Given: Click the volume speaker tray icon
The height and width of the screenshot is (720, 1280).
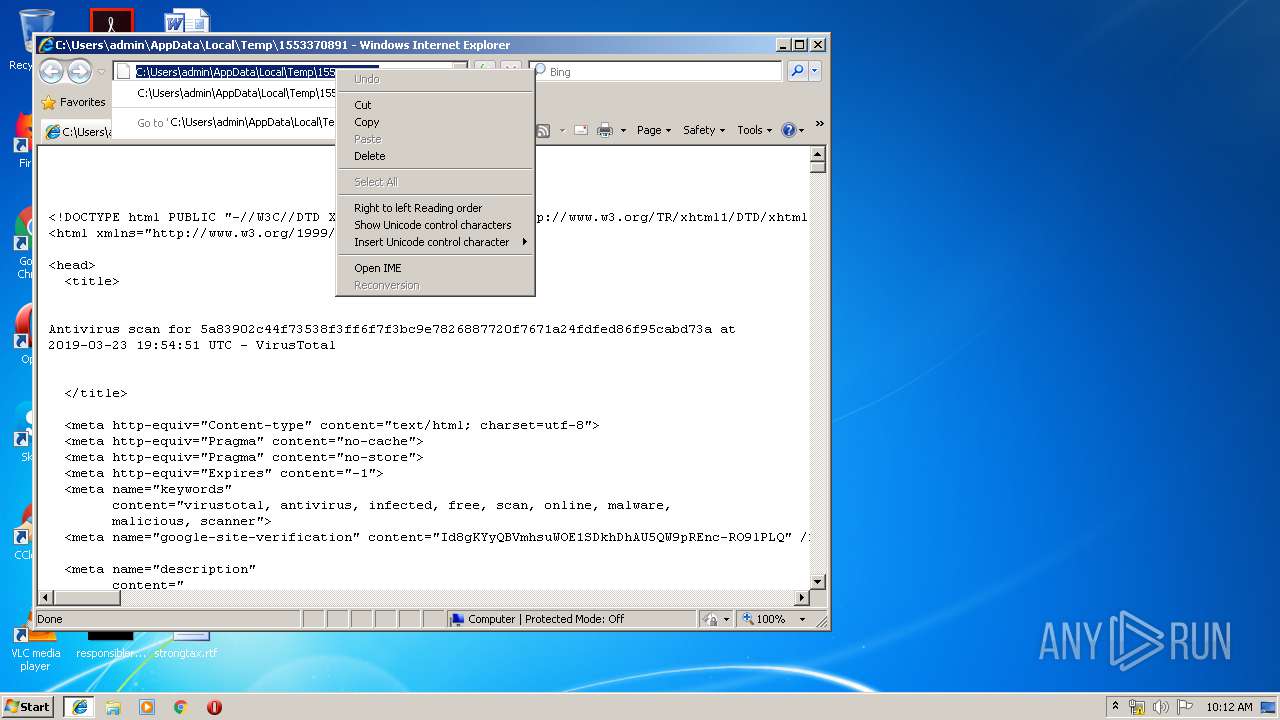Looking at the screenshot, I should (x=1162, y=706).
